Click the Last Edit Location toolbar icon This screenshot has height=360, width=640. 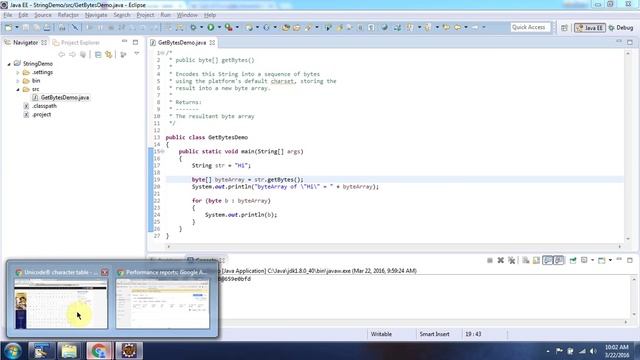point(446,27)
